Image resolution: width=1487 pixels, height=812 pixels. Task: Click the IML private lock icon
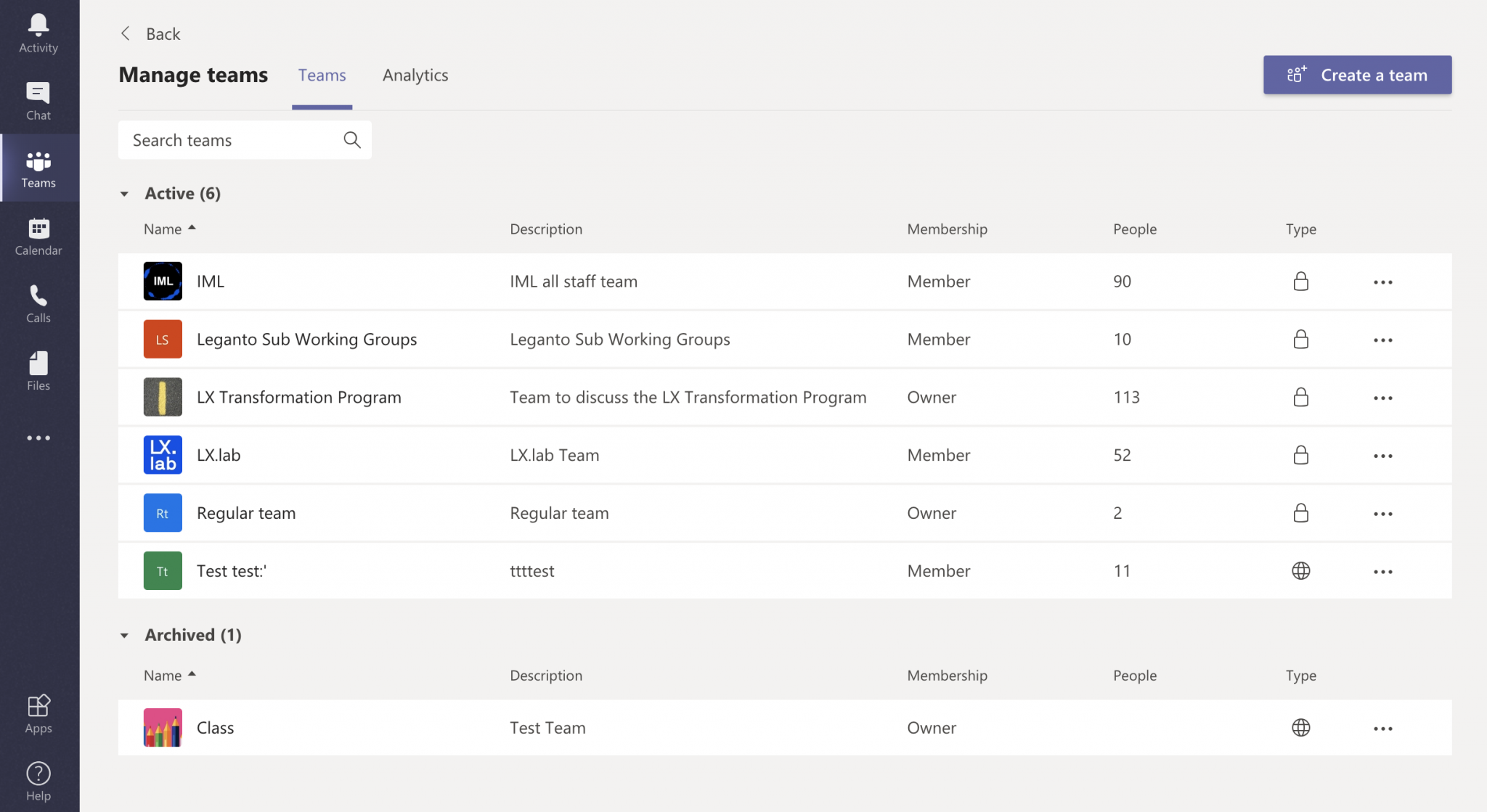[x=1301, y=282]
